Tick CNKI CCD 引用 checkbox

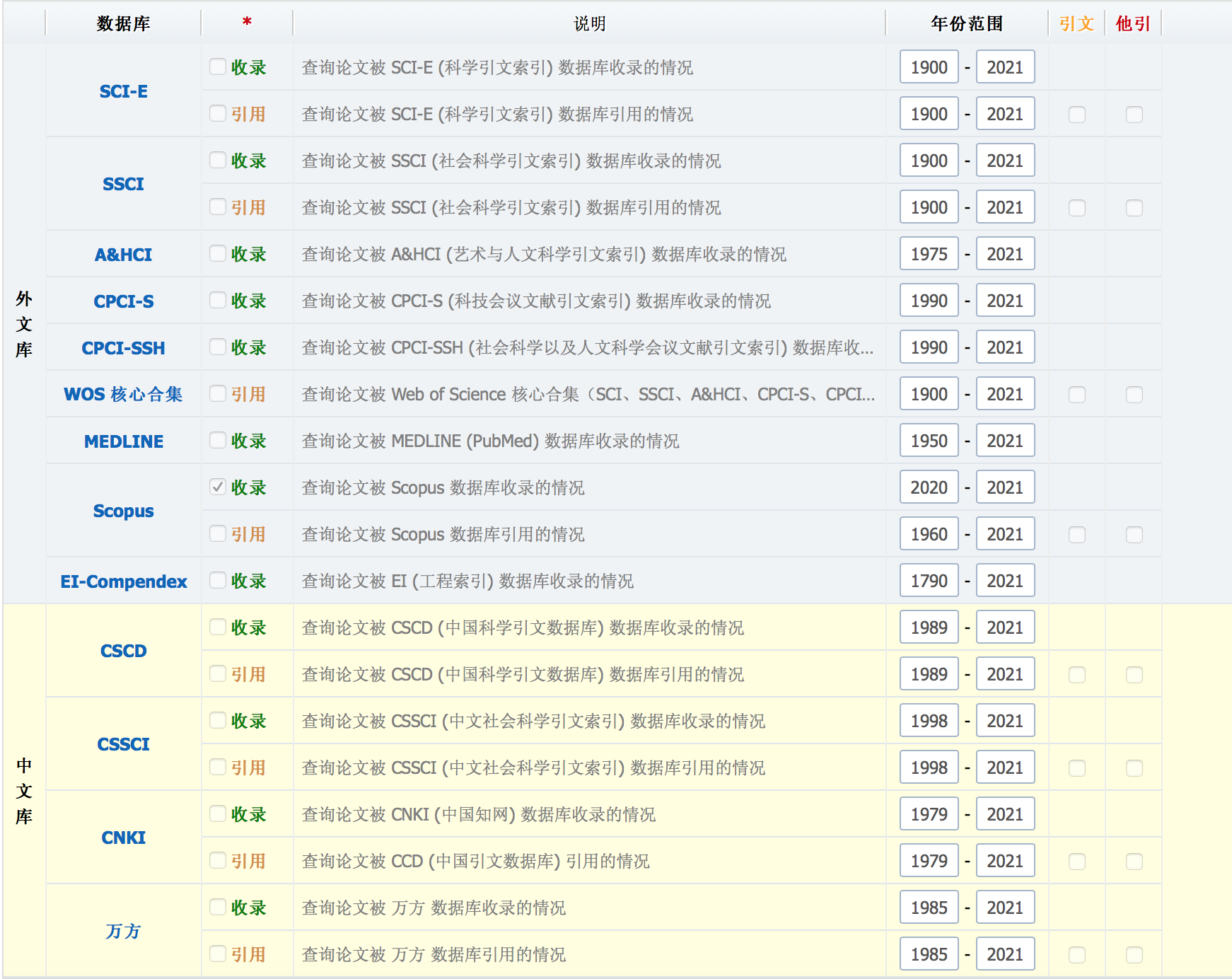(x=218, y=860)
